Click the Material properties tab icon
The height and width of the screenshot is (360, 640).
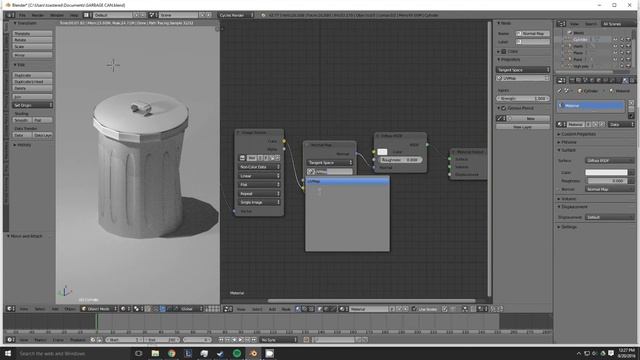[625, 80]
